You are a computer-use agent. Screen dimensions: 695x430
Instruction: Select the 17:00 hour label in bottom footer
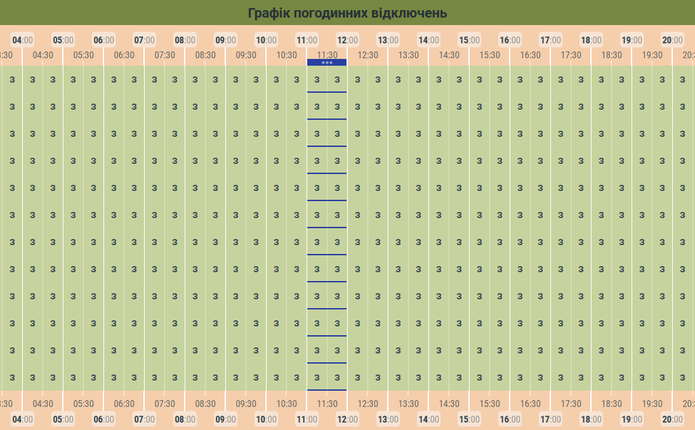point(550,420)
